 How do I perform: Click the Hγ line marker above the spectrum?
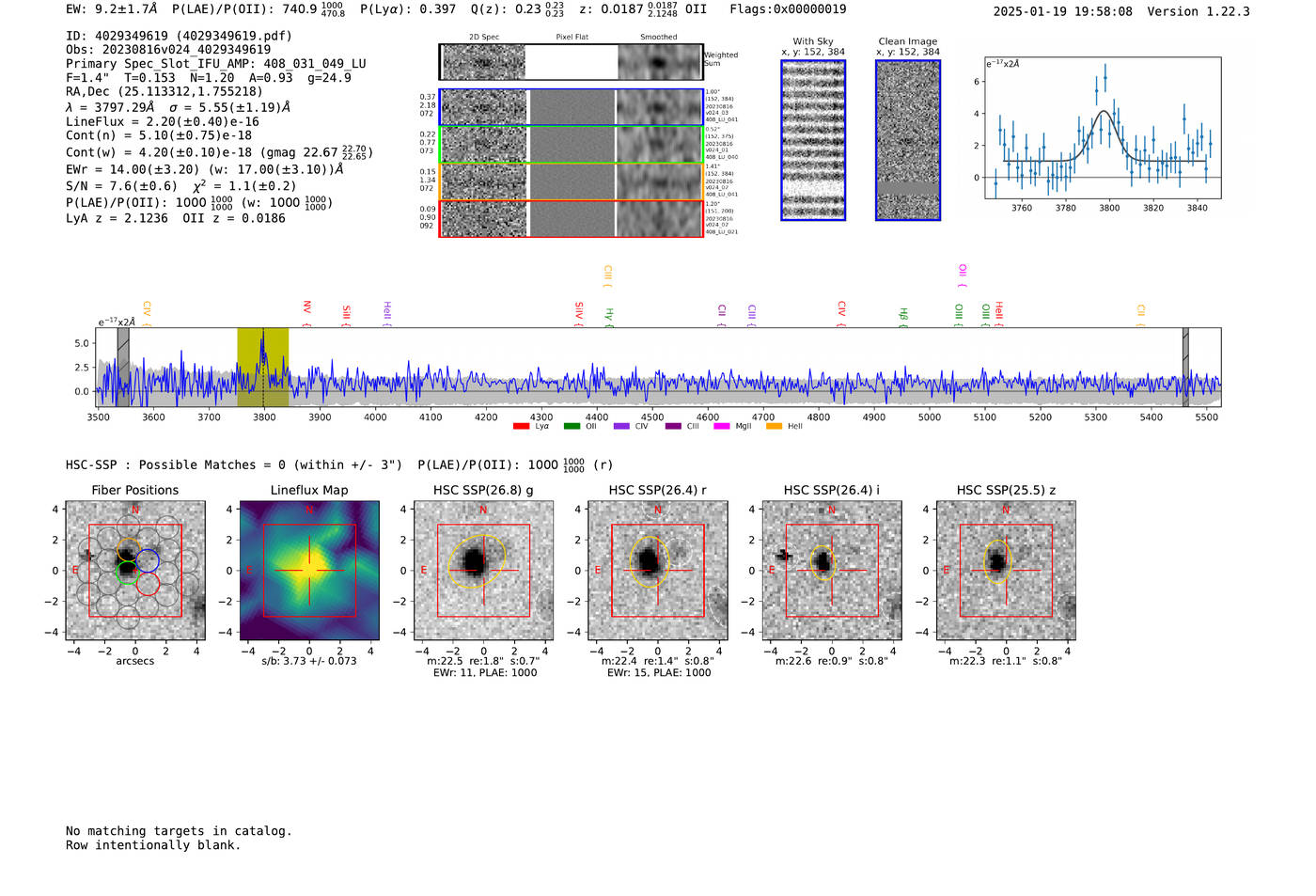pyautogui.click(x=609, y=316)
